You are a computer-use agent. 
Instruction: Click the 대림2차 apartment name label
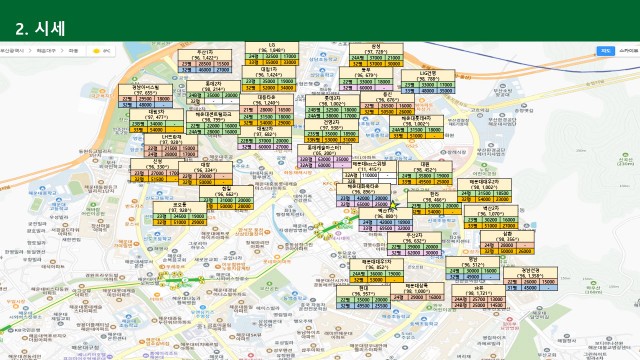tap(264, 129)
